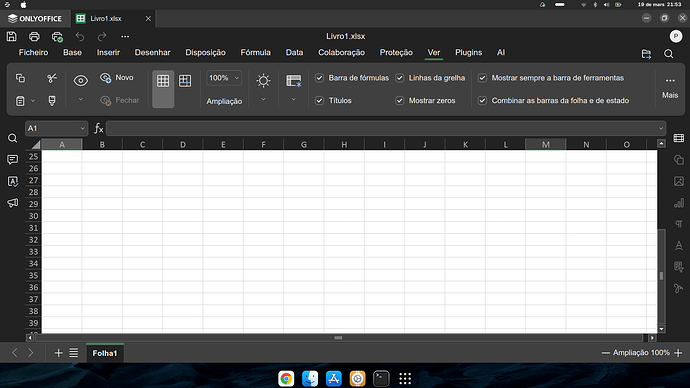The image size is (690, 388).
Task: Save the workbook with the floppy disk icon
Action: pos(11,37)
